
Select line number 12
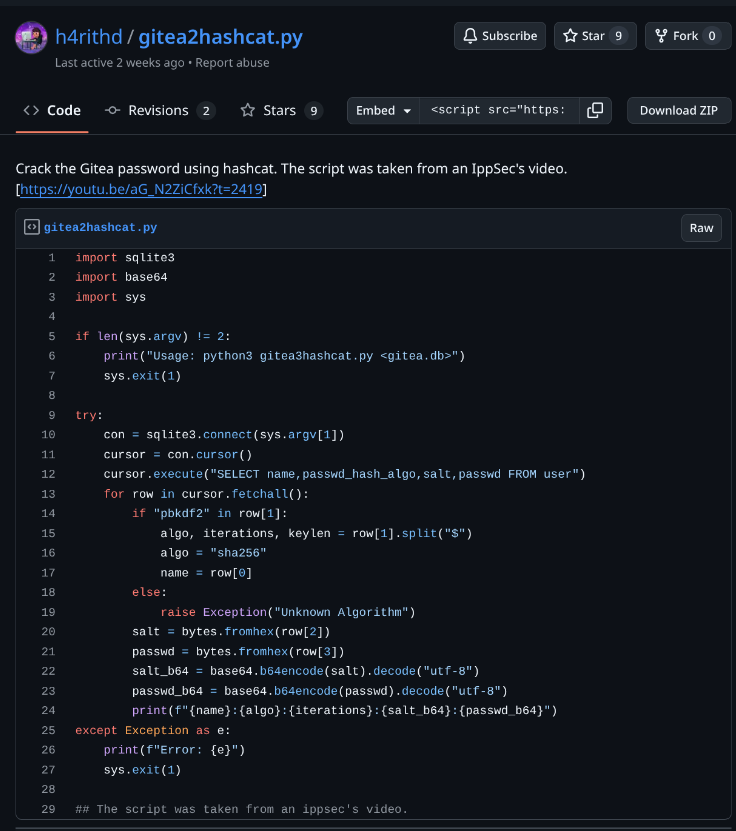48,474
